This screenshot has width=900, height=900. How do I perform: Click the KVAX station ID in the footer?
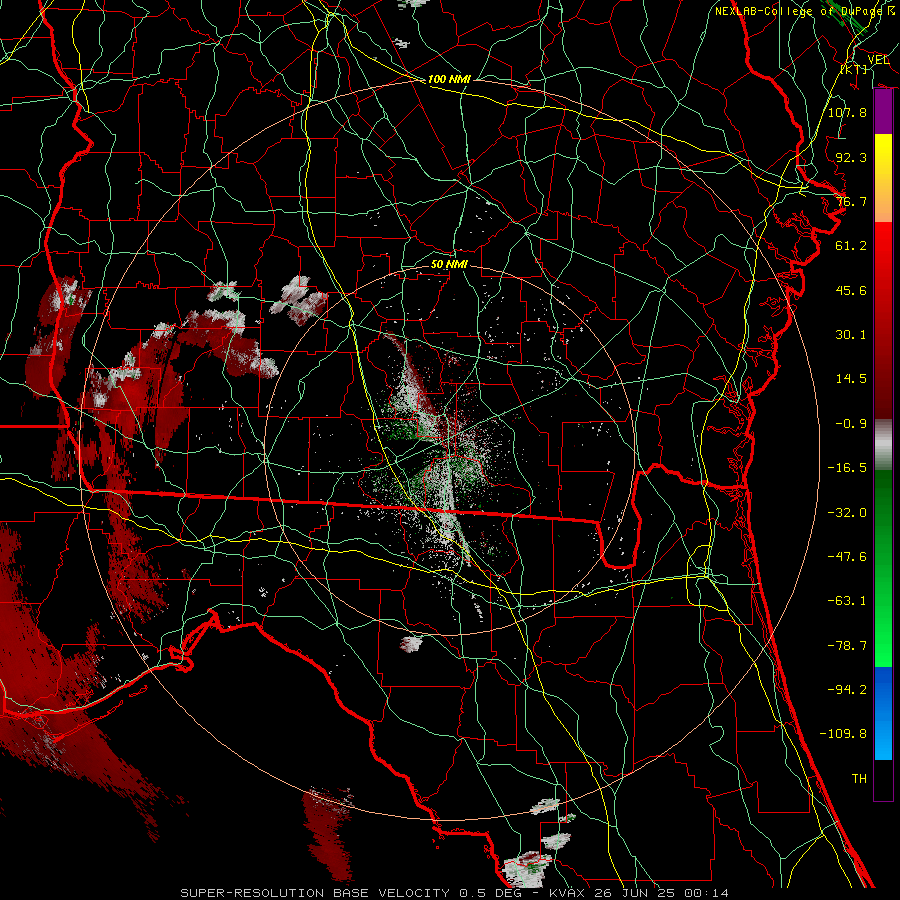569,893
